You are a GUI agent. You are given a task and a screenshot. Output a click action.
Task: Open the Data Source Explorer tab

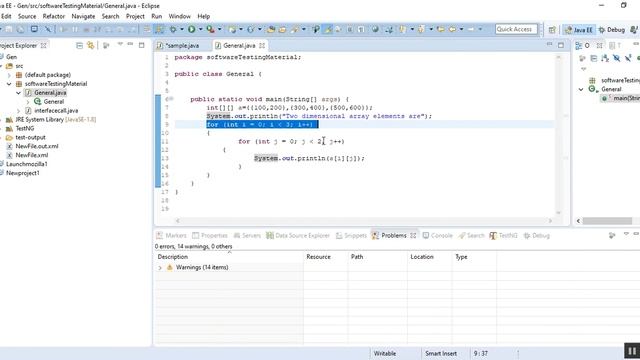[x=298, y=236]
